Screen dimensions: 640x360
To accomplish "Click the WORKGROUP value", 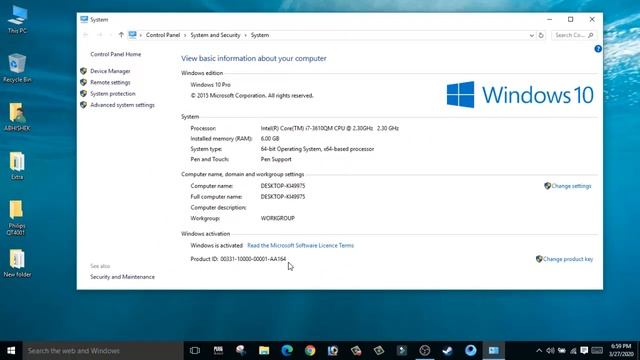I will (x=278, y=218).
